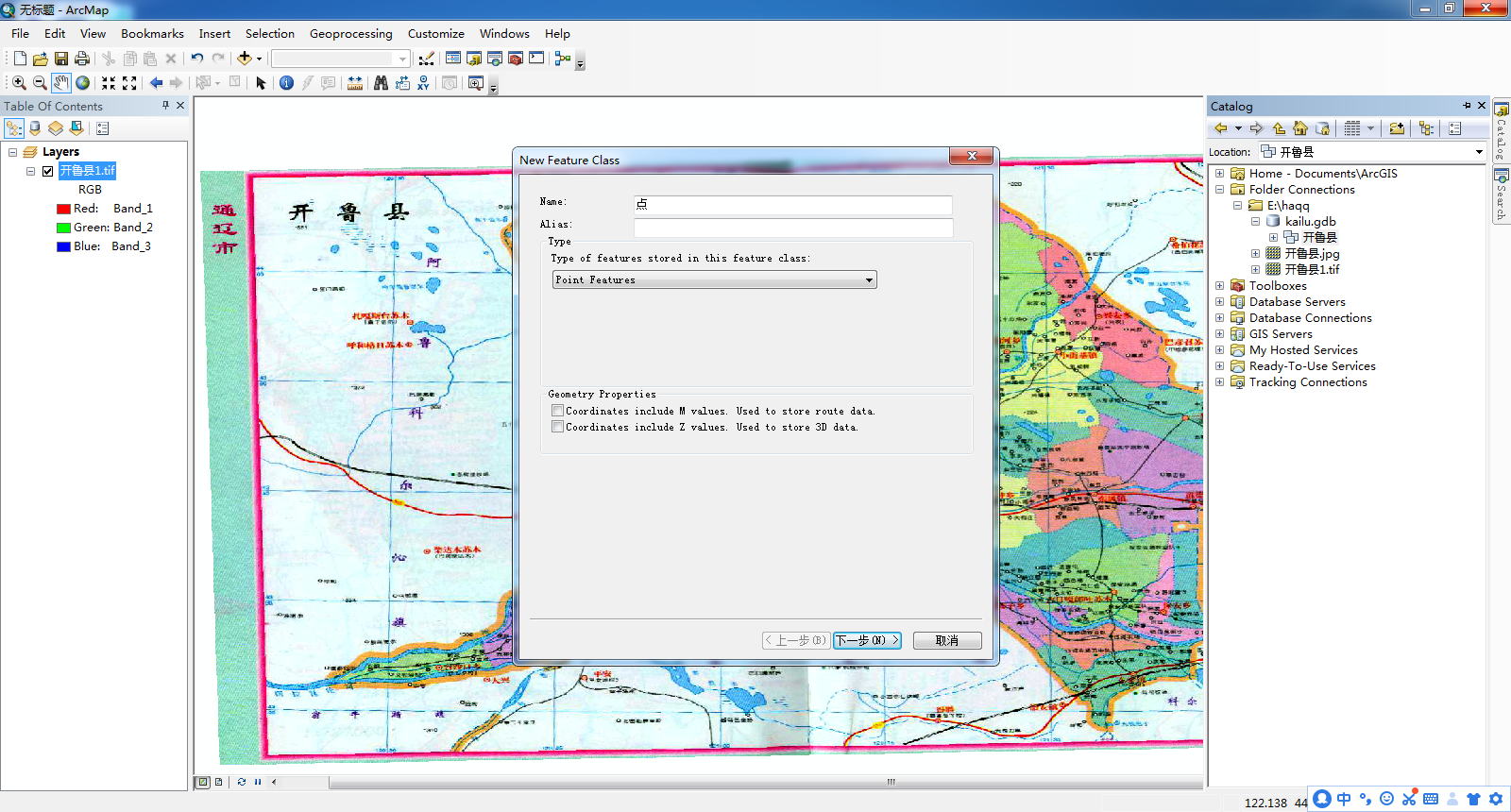Viewport: 1511px width, 812px height.
Task: Select the Find binoculars tool
Action: coord(381,83)
